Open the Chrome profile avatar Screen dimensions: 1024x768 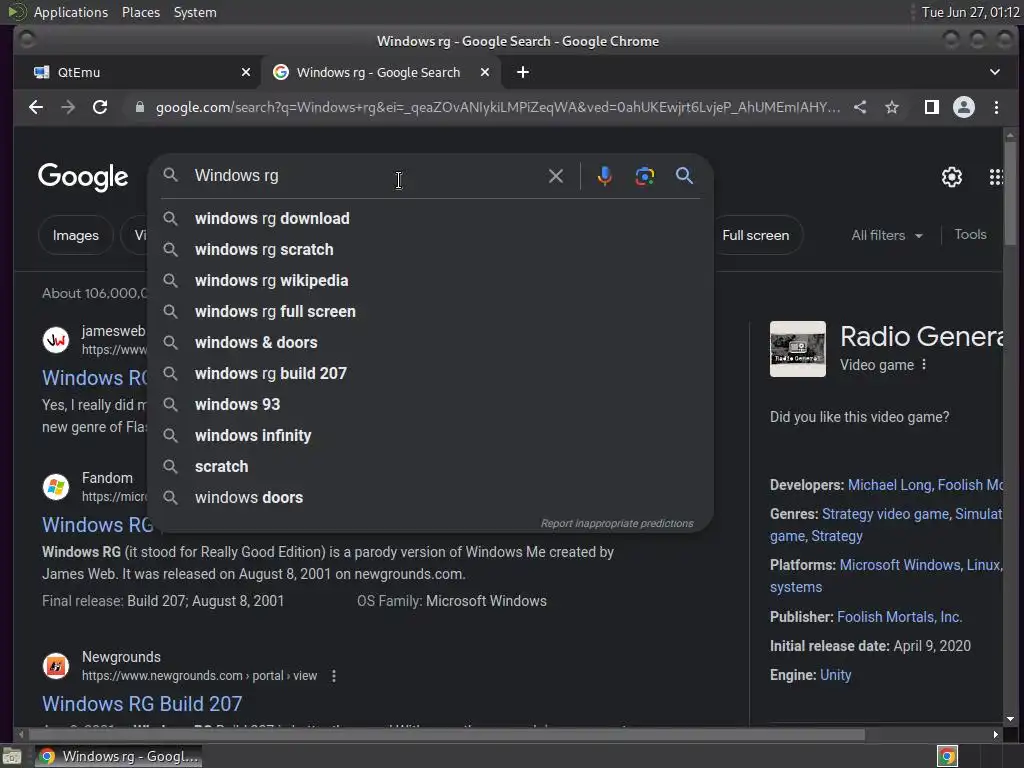pyautogui.click(x=963, y=107)
